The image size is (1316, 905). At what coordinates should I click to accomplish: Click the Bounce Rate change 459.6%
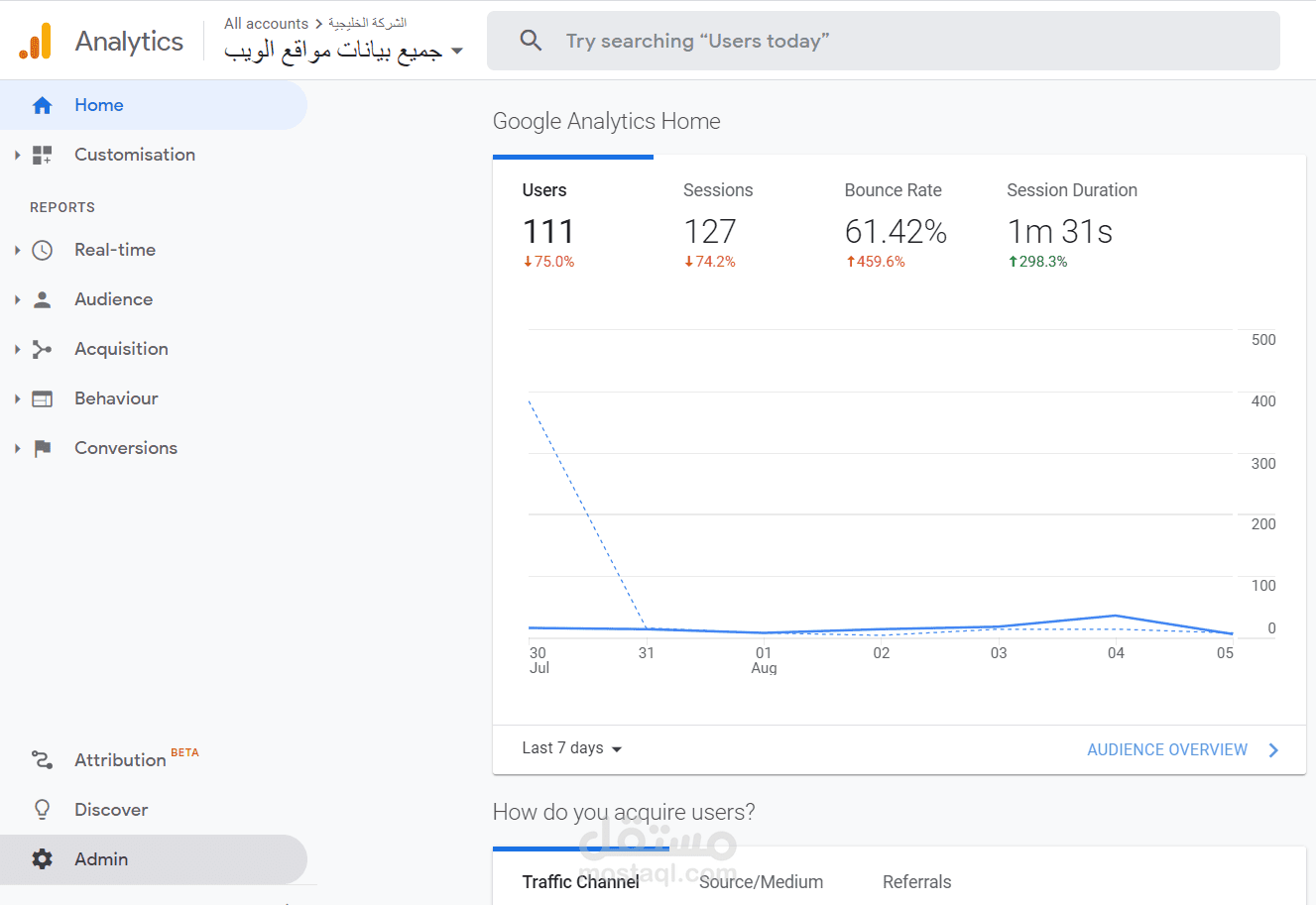click(875, 262)
